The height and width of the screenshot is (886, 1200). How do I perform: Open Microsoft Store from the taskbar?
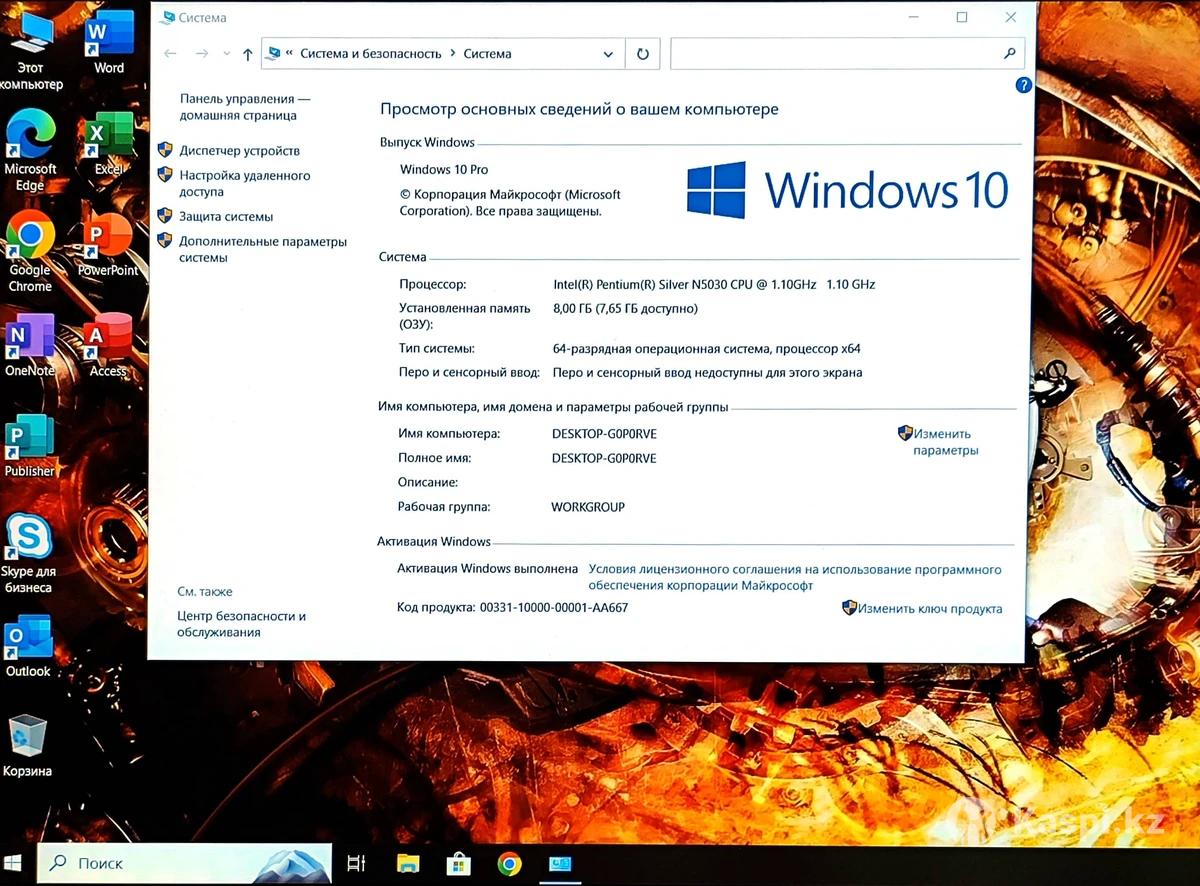pos(459,863)
